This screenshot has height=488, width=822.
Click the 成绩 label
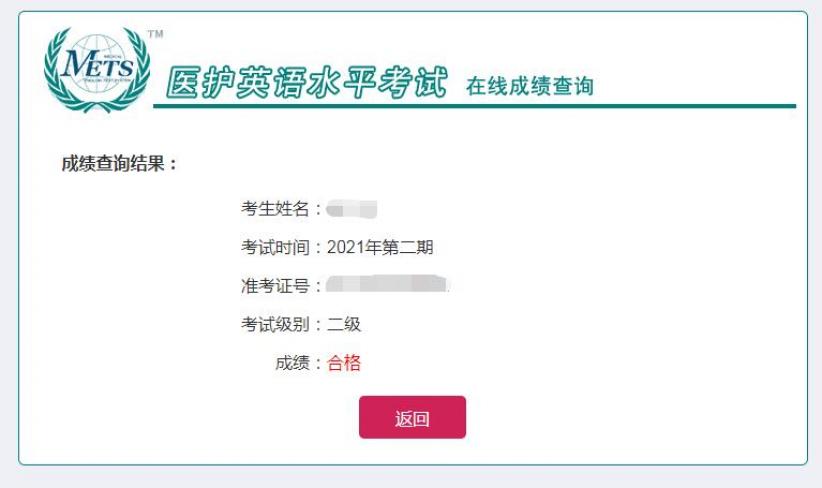[292, 363]
